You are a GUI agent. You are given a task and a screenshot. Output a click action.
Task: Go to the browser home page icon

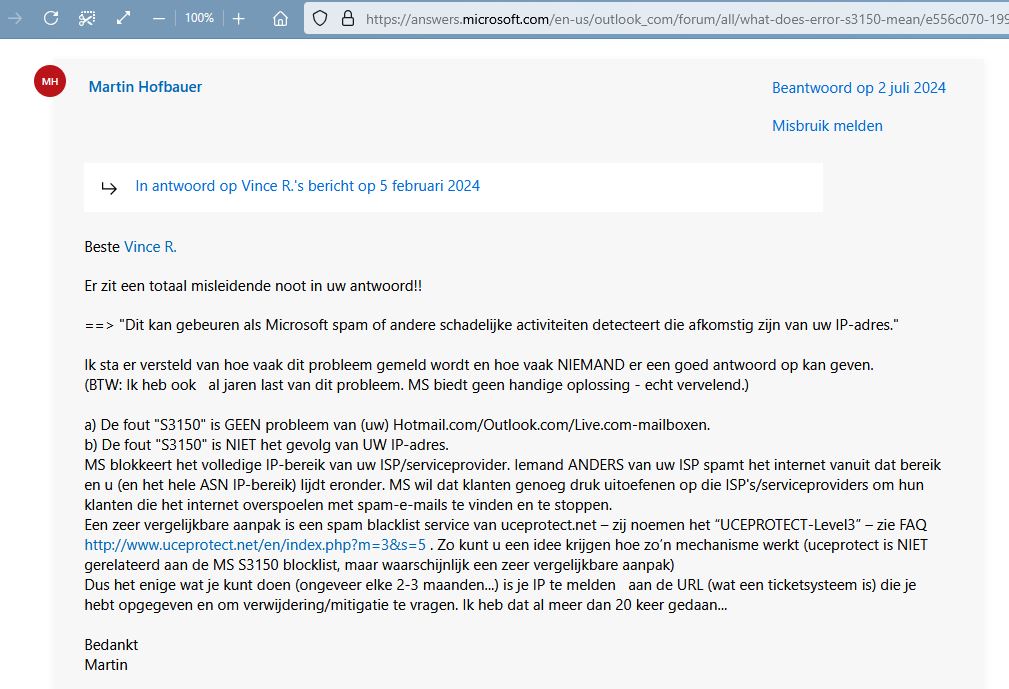(x=280, y=19)
